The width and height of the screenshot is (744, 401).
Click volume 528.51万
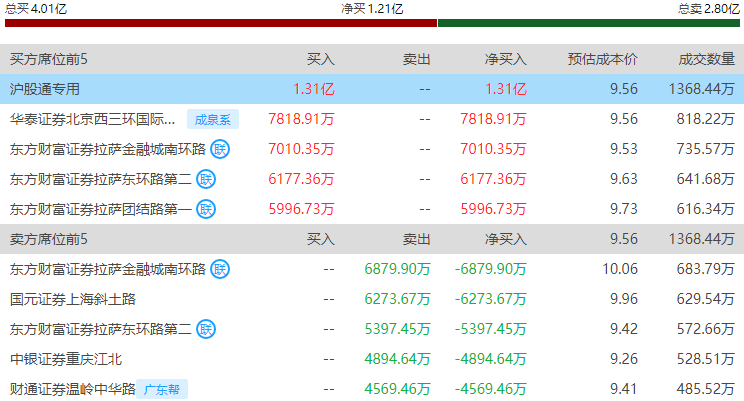click(706, 359)
